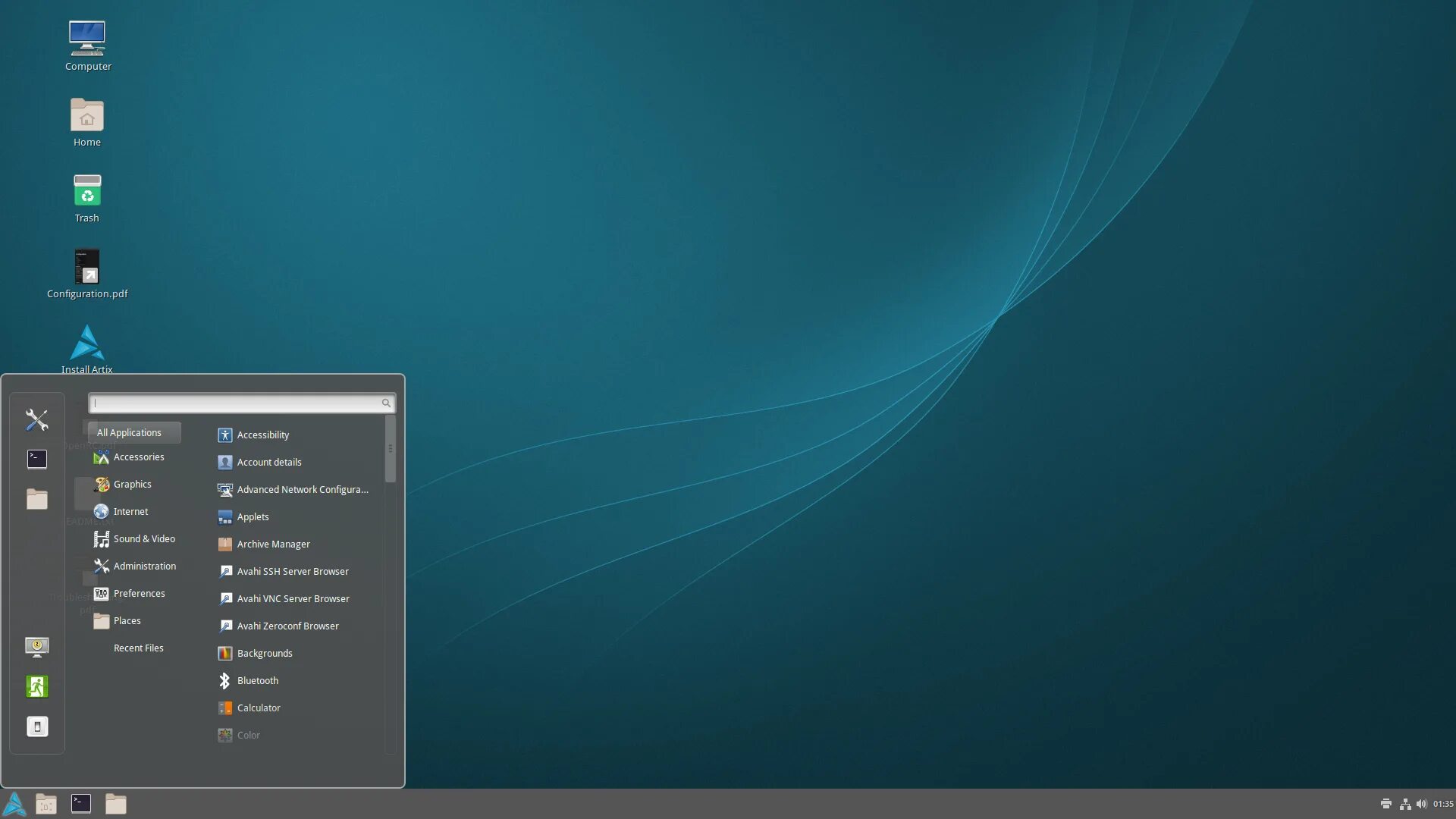The height and width of the screenshot is (819, 1456).
Task: Open Bluetooth from the application list
Action: point(257,681)
